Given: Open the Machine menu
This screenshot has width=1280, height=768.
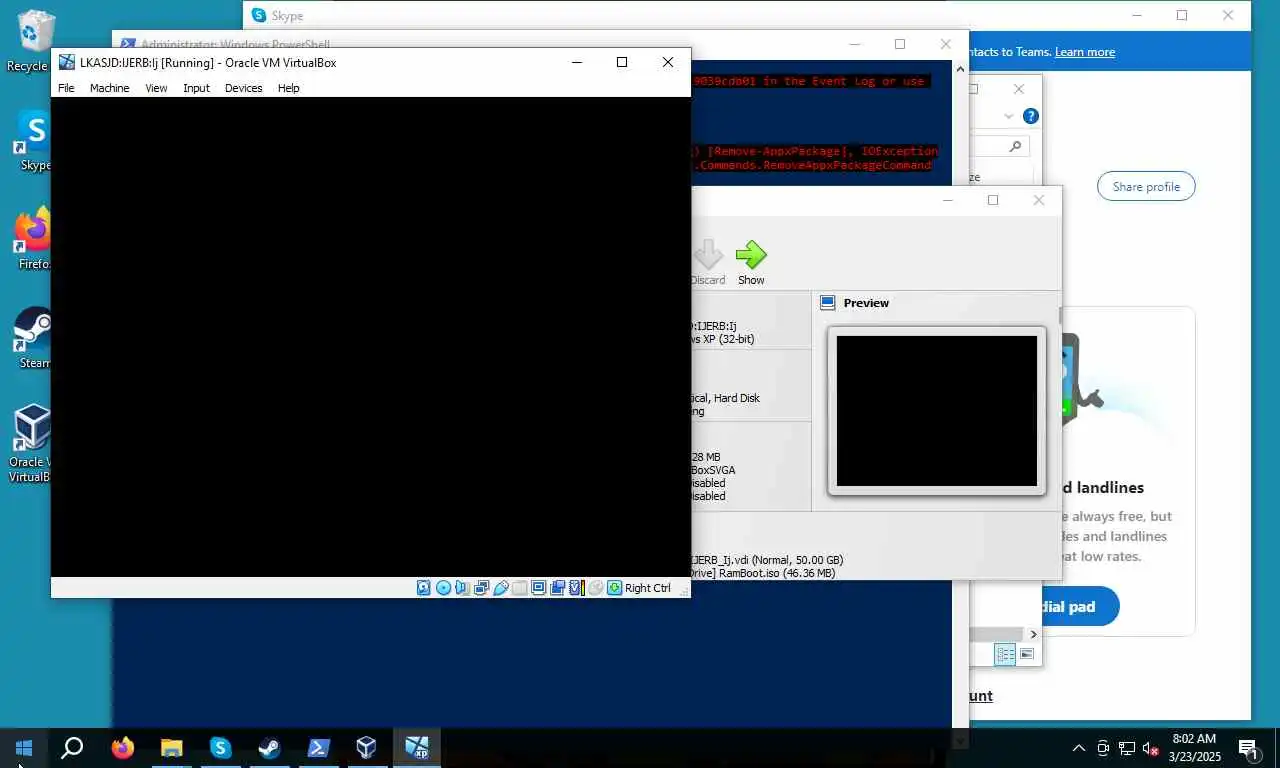Looking at the screenshot, I should 109,88.
